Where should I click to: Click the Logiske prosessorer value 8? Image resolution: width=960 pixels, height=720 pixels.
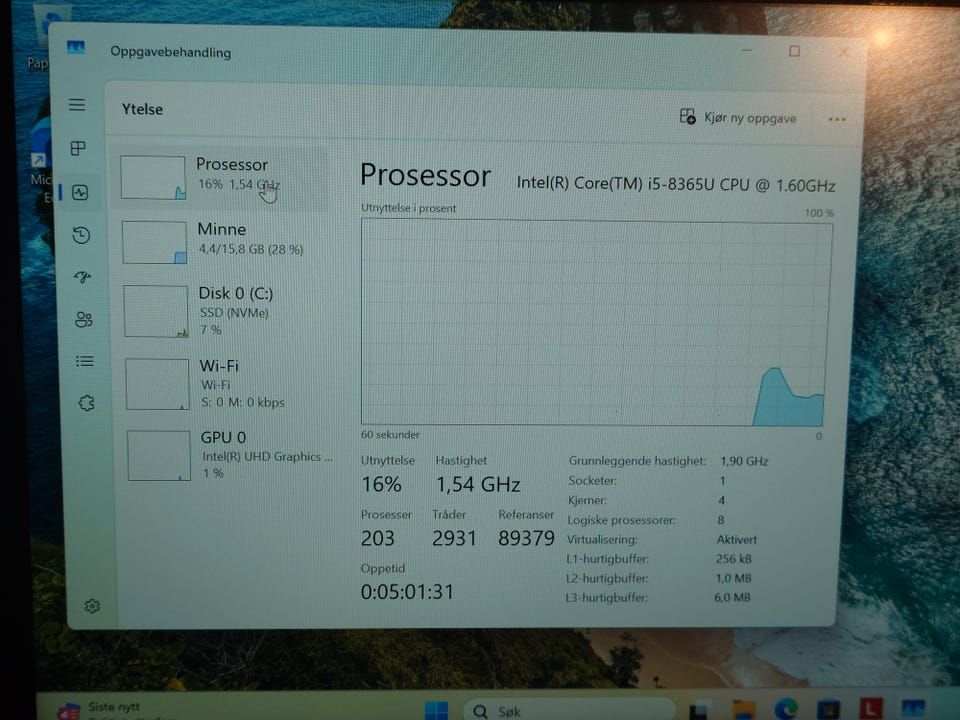[x=721, y=520]
